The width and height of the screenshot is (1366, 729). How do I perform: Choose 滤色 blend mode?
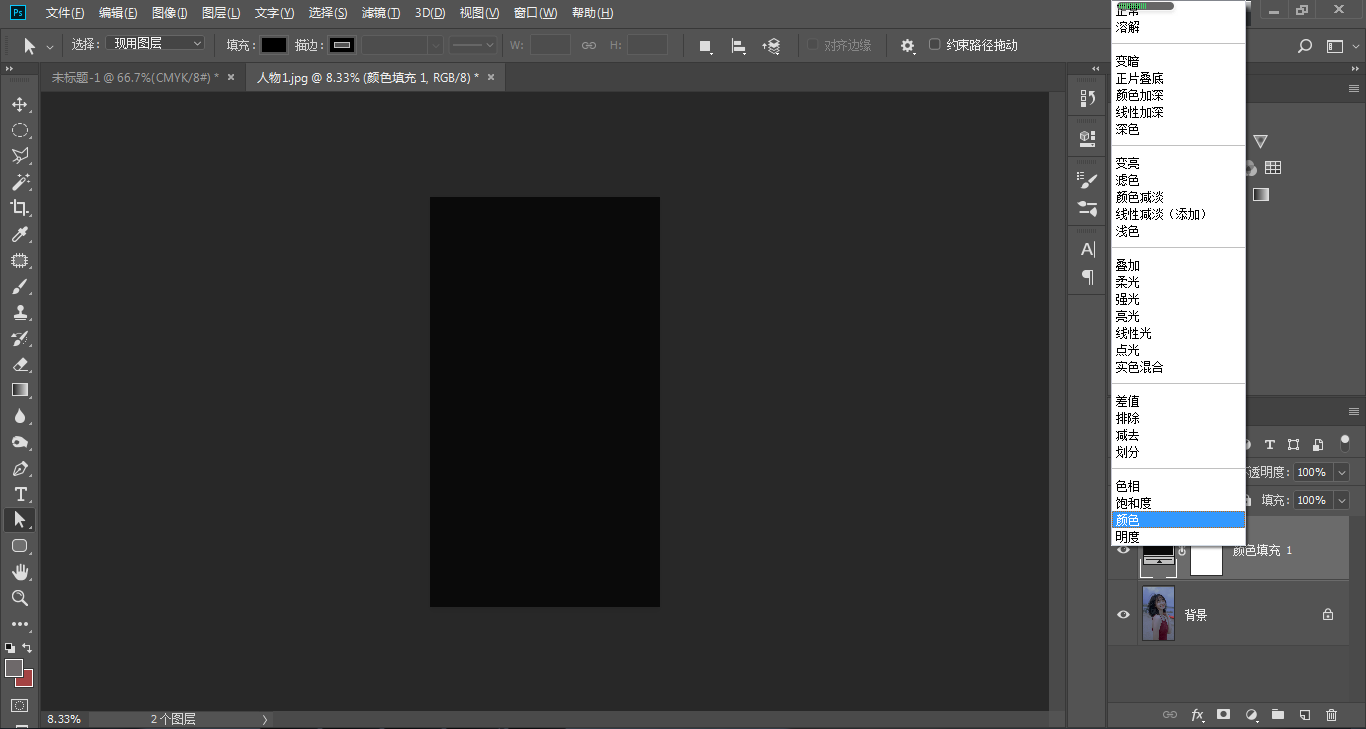[x=1127, y=180]
